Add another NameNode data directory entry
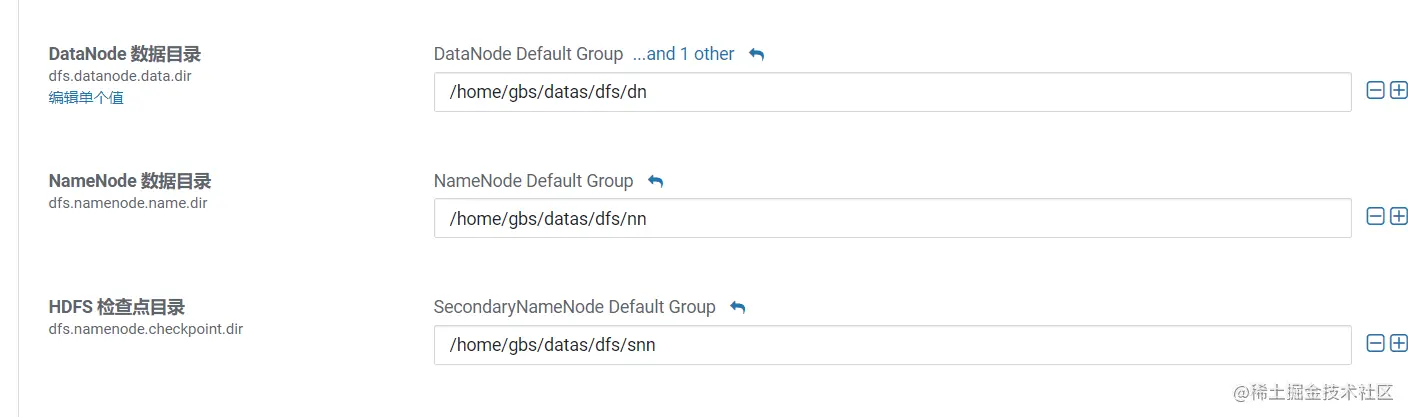1408x417 pixels. tap(1398, 217)
